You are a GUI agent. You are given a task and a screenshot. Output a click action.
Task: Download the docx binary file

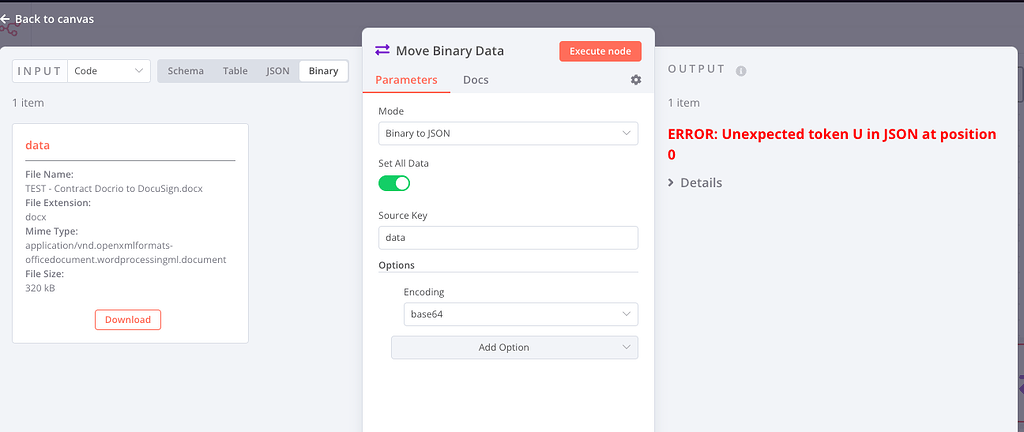coord(128,320)
